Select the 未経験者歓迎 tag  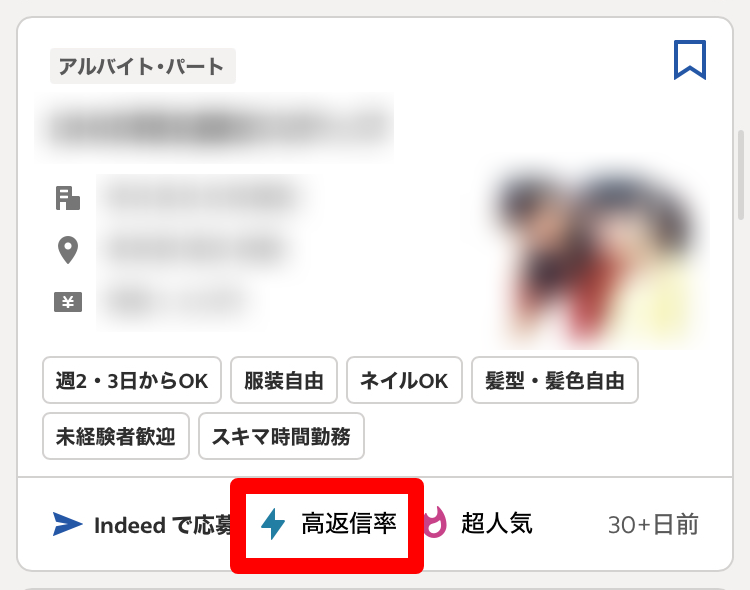point(116,436)
